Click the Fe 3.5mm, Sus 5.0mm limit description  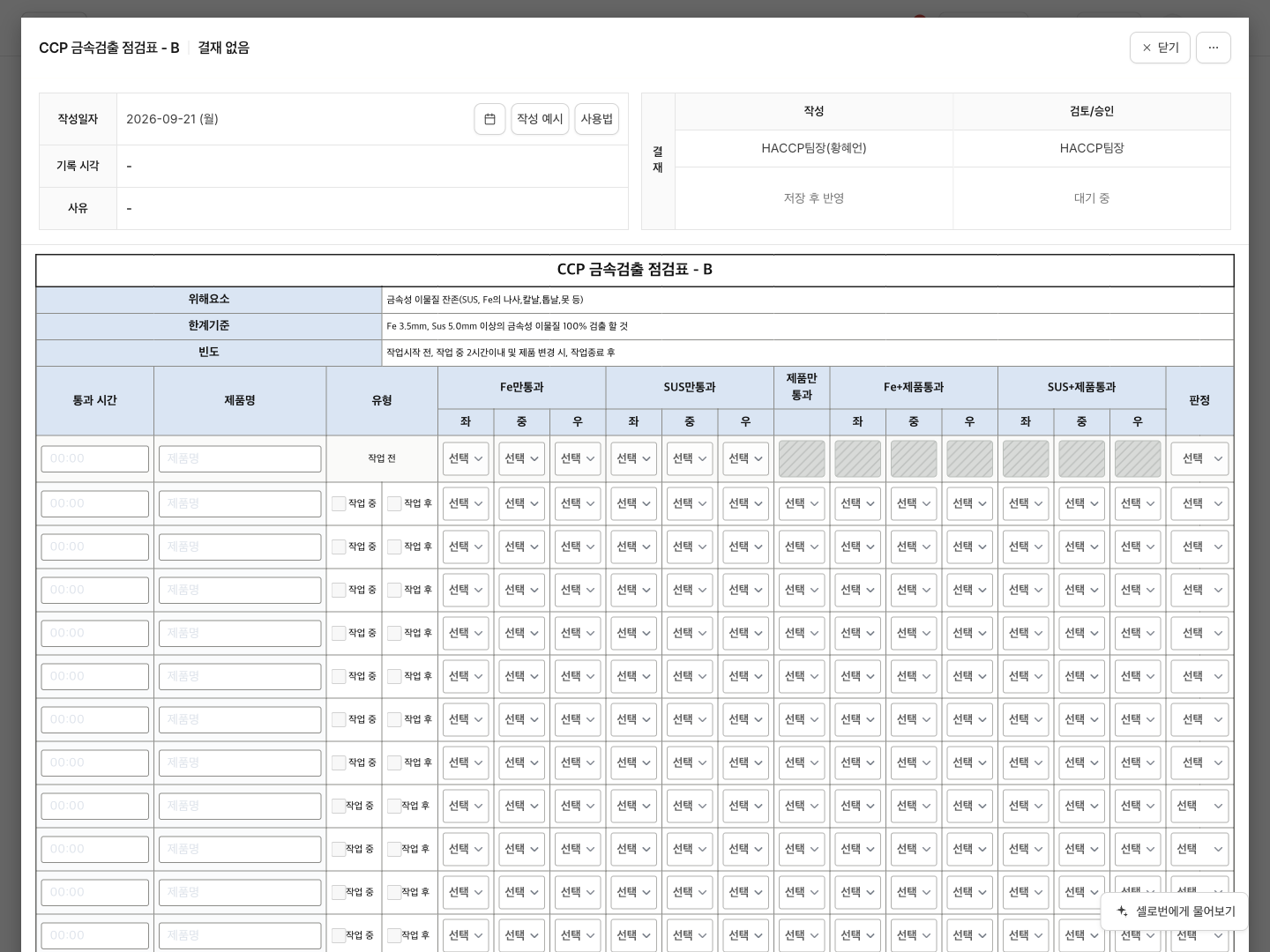point(507,326)
